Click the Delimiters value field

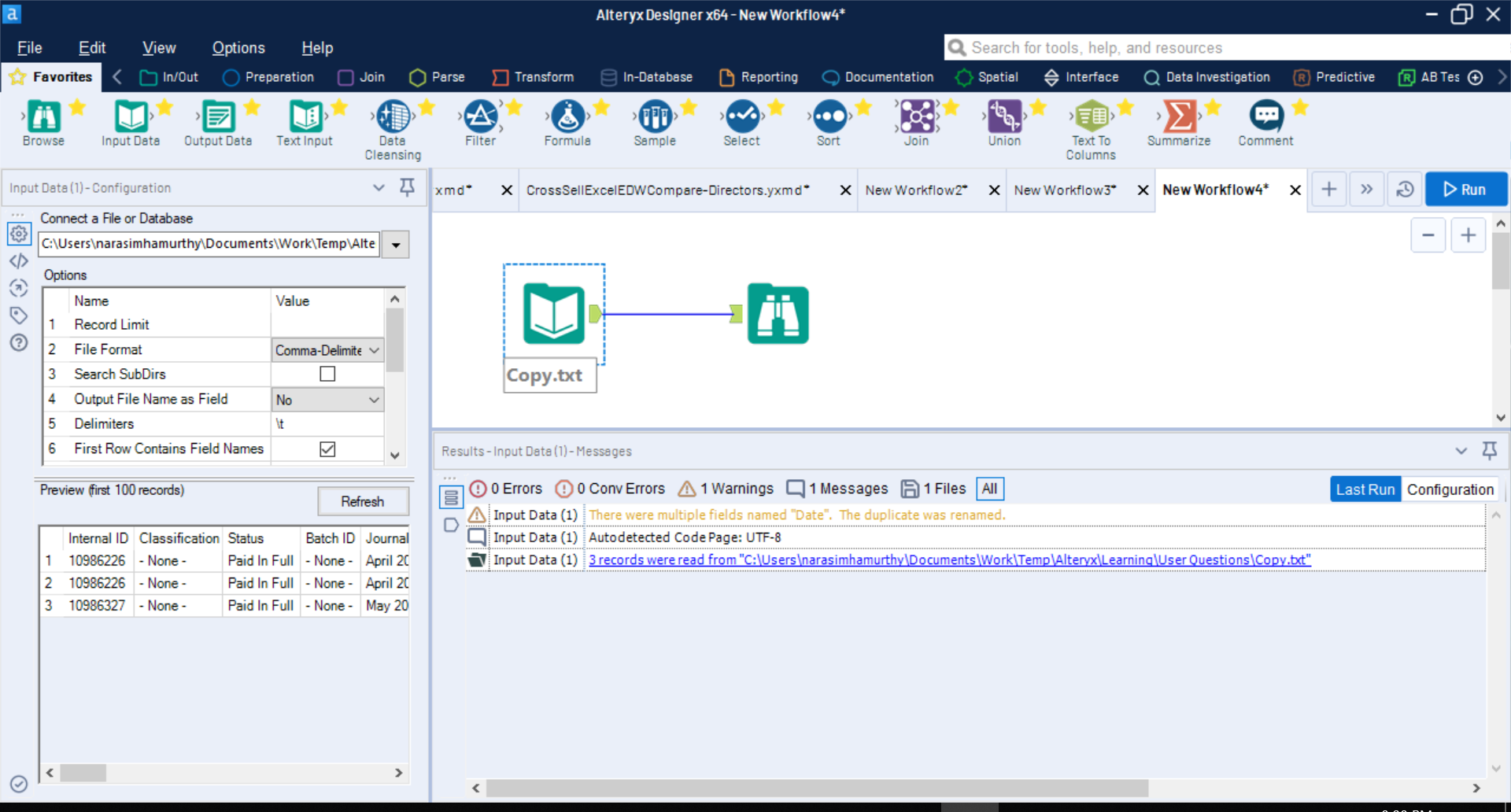[x=327, y=423]
